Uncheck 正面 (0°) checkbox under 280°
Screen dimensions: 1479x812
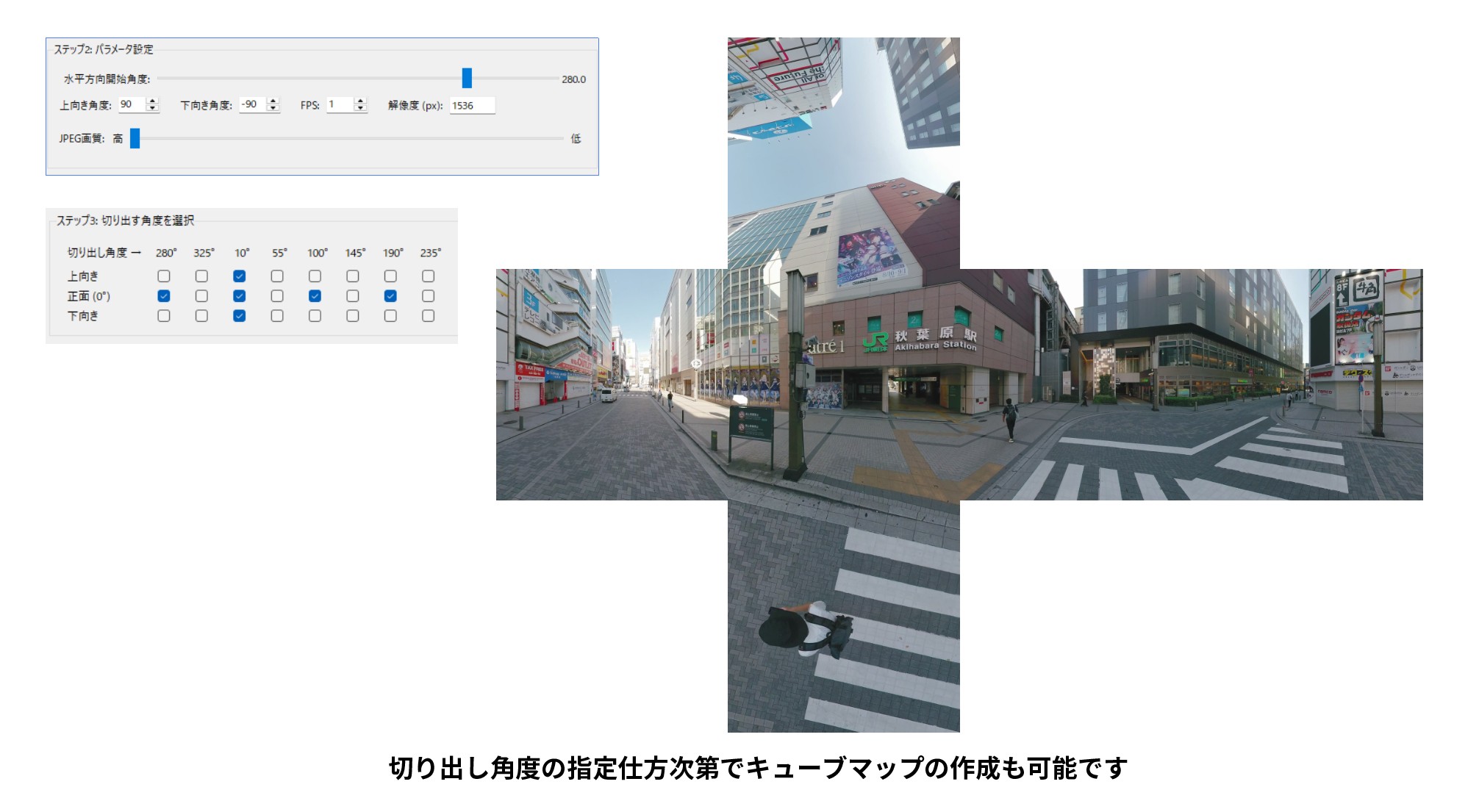point(164,296)
